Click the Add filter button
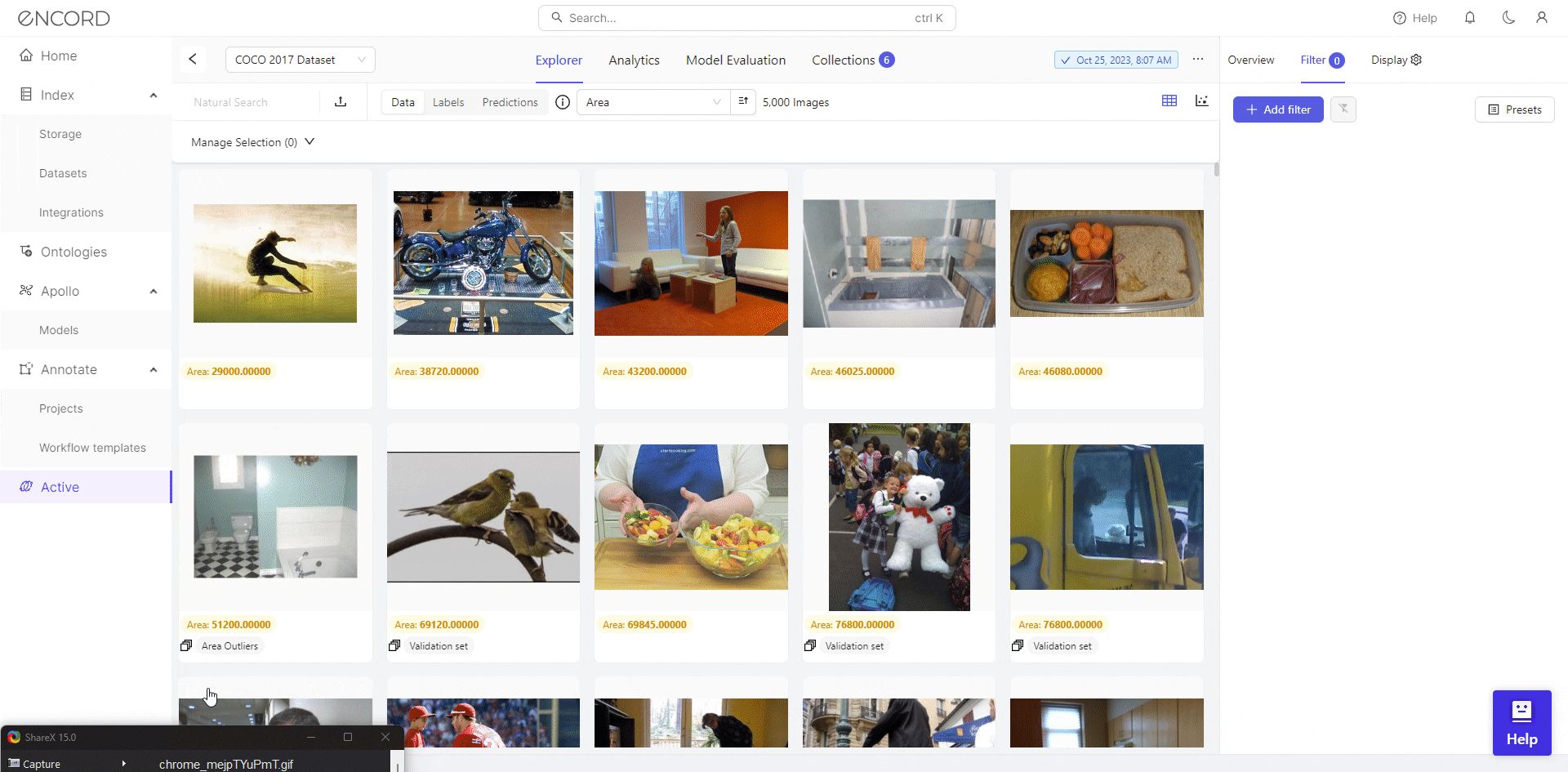 (1277, 109)
